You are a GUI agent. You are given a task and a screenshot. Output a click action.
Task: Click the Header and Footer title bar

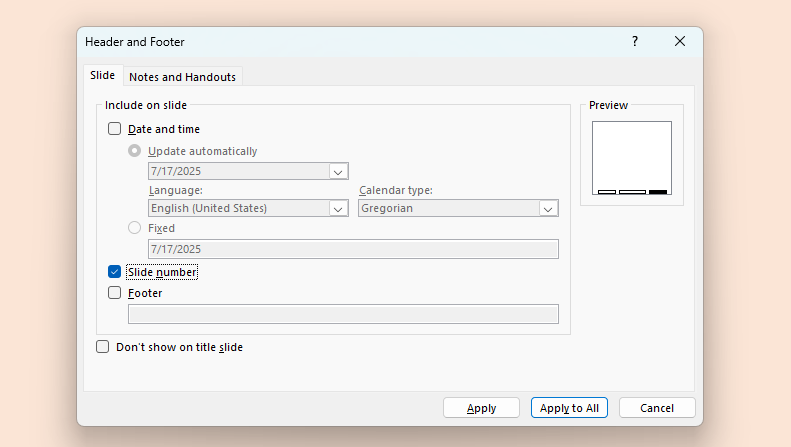coord(350,42)
